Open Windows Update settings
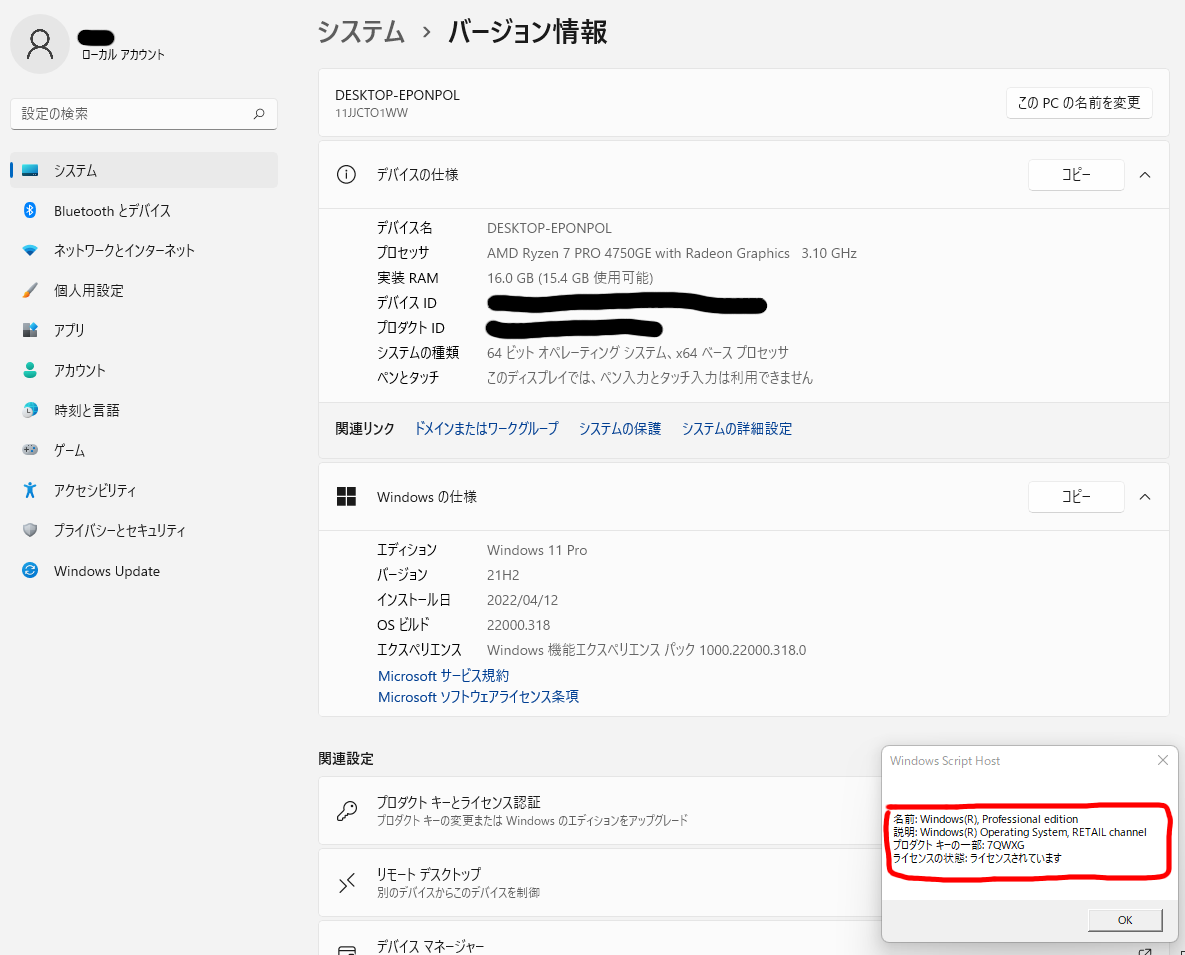1185x955 pixels. [144, 570]
